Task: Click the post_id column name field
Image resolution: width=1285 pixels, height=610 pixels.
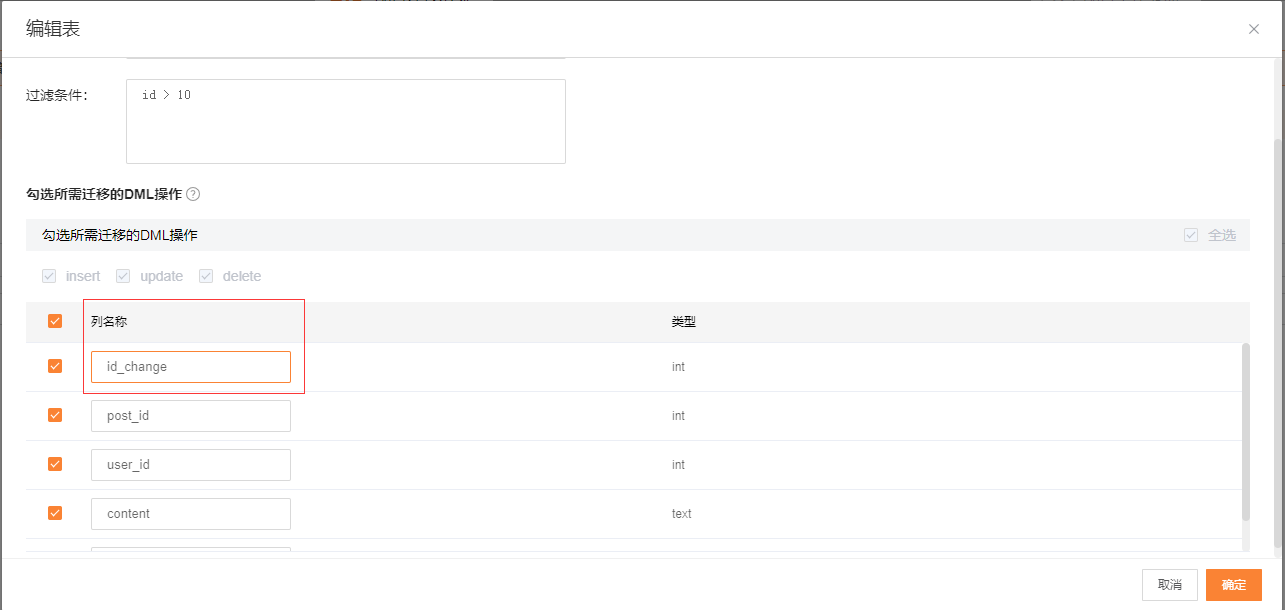Action: (x=190, y=416)
